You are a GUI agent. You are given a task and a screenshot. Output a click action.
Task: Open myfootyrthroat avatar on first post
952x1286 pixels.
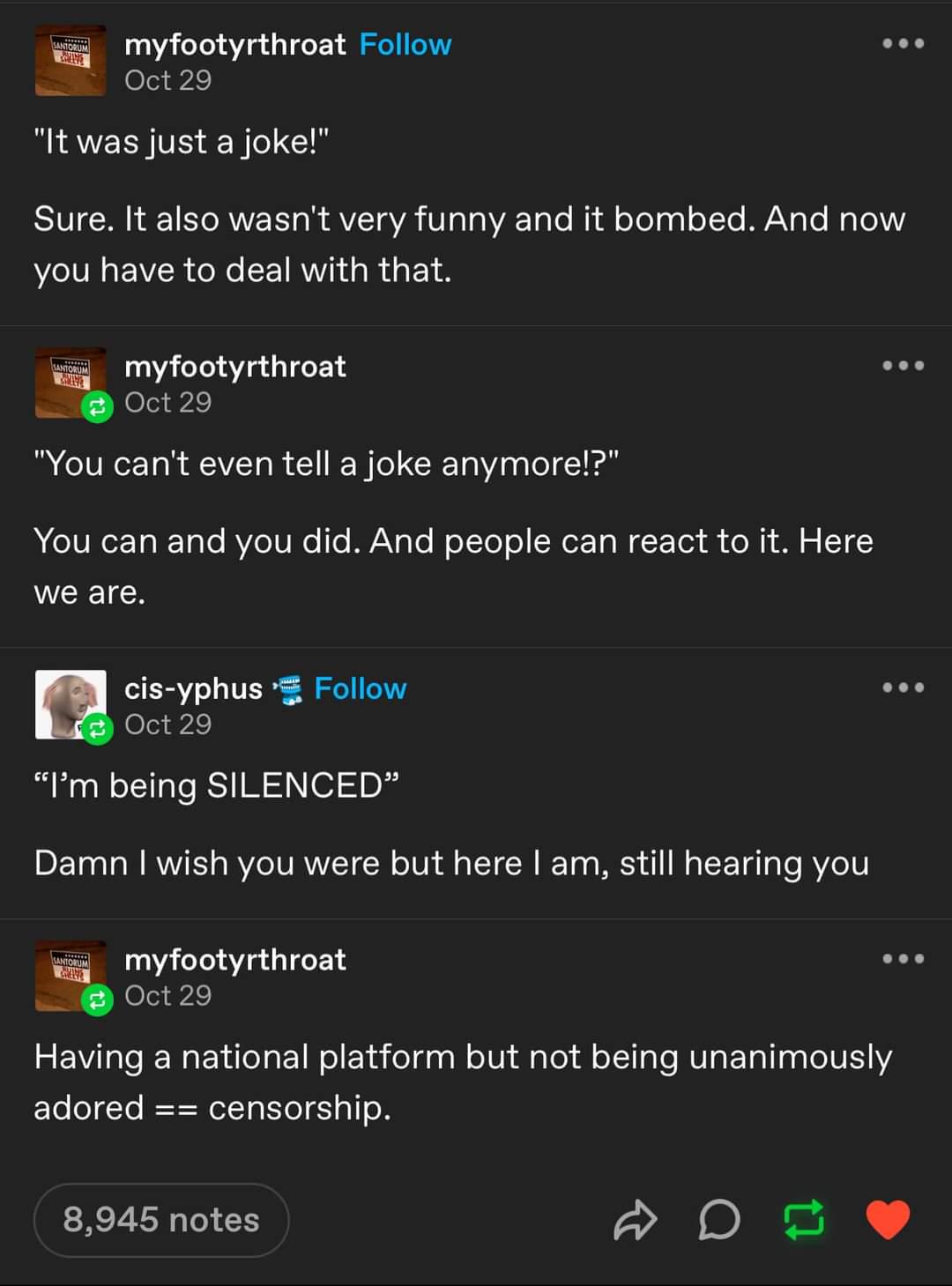coord(71,61)
